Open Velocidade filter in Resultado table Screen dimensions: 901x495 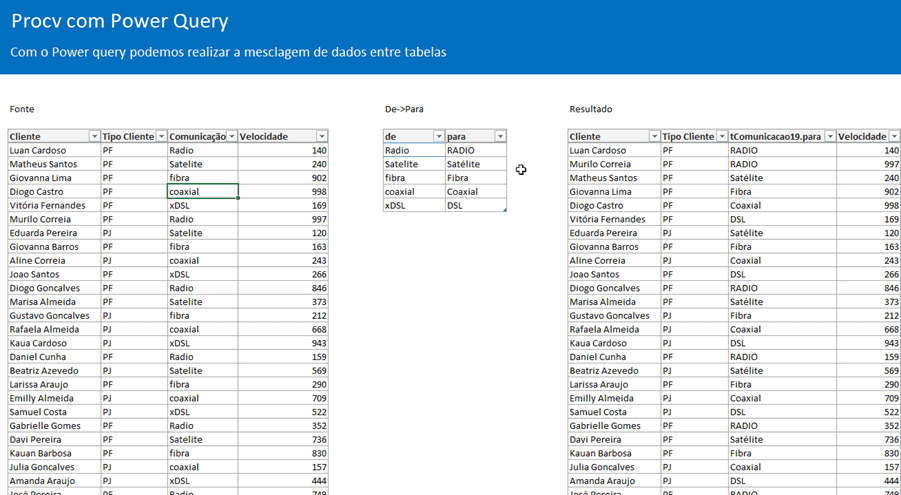(x=894, y=137)
